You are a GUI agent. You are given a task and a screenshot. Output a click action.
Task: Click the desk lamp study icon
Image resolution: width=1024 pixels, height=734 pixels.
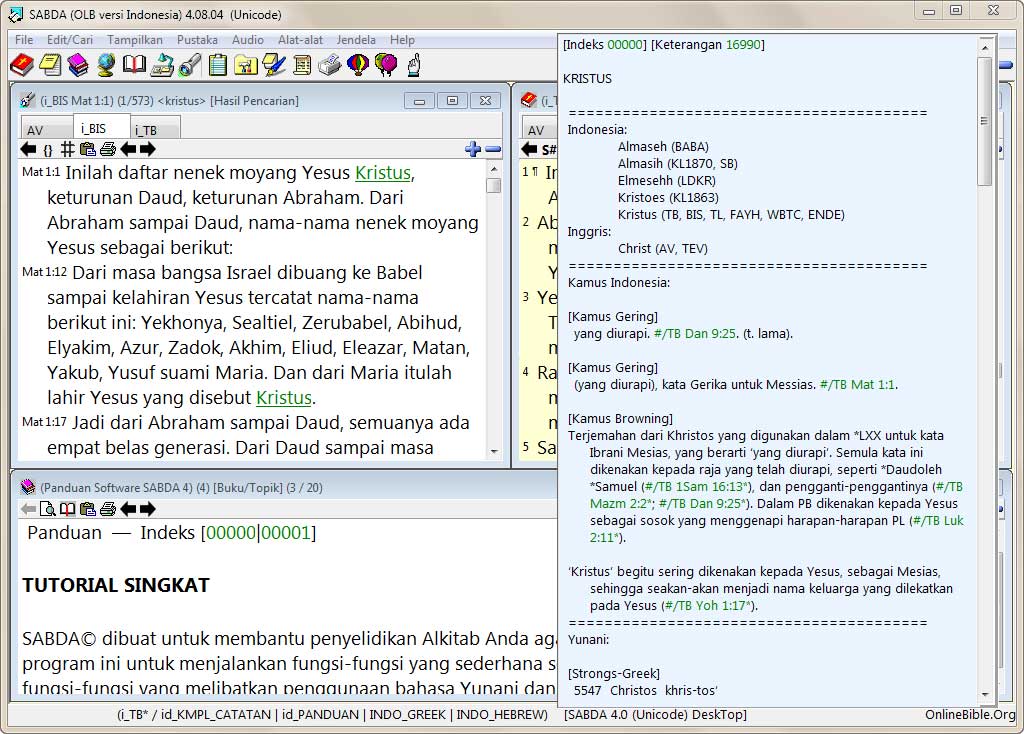(x=162, y=65)
